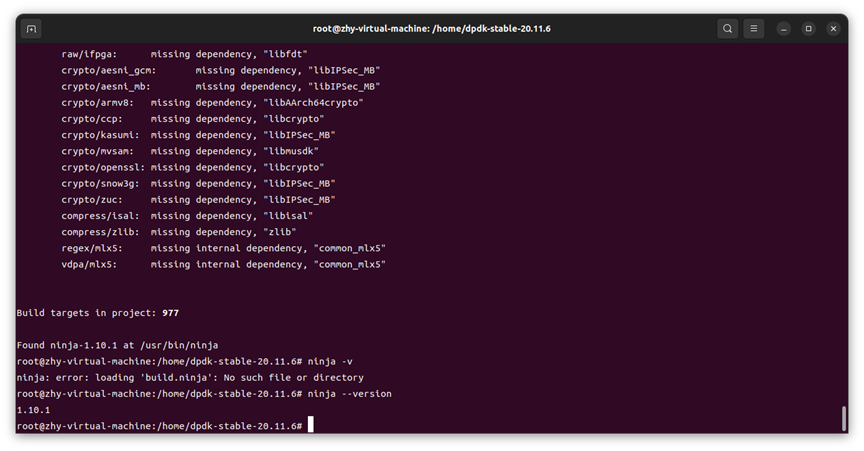864x451 pixels.
Task: Close the terminal window
Action: point(834,28)
